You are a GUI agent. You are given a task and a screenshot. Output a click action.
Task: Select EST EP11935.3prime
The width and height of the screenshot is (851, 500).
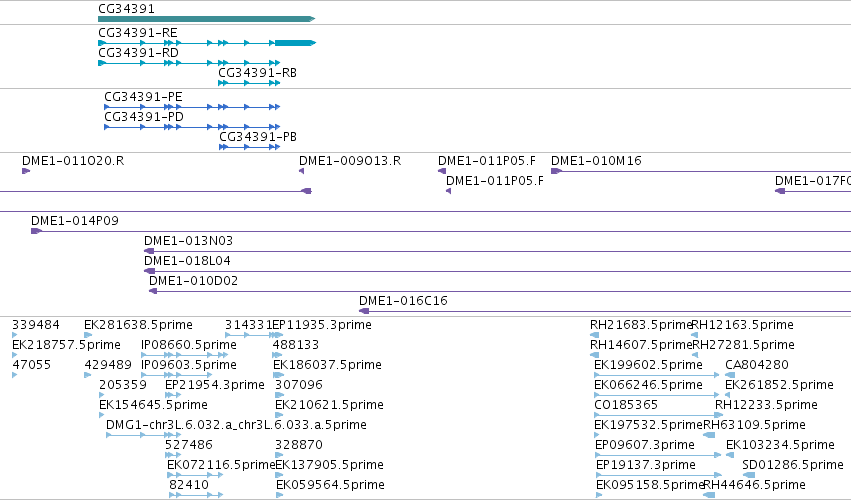[x=322, y=325]
